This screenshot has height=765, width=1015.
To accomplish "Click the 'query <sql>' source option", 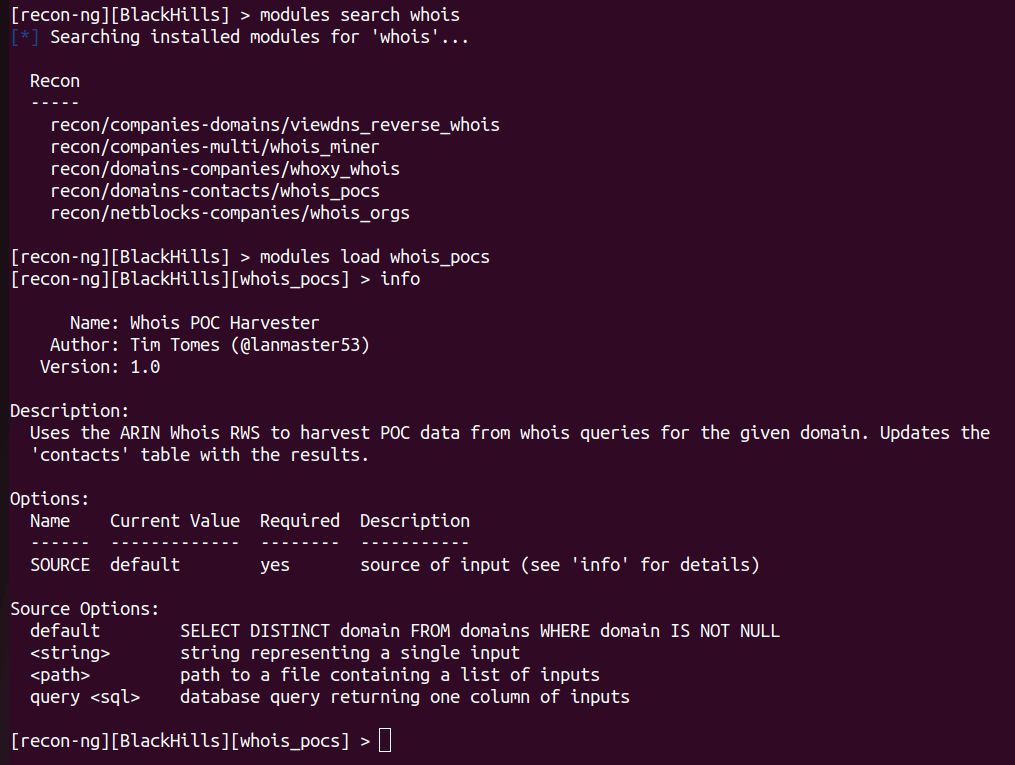I will click(x=85, y=697).
